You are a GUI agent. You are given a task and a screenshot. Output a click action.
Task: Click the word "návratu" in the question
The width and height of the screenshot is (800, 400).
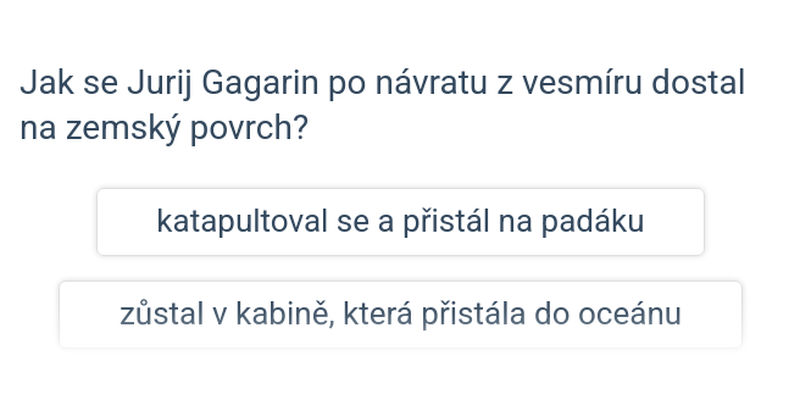pos(431,83)
